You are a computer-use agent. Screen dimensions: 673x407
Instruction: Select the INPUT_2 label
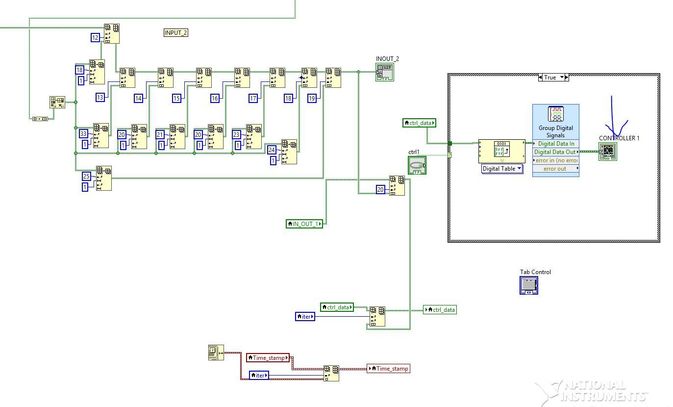pyautogui.click(x=176, y=33)
